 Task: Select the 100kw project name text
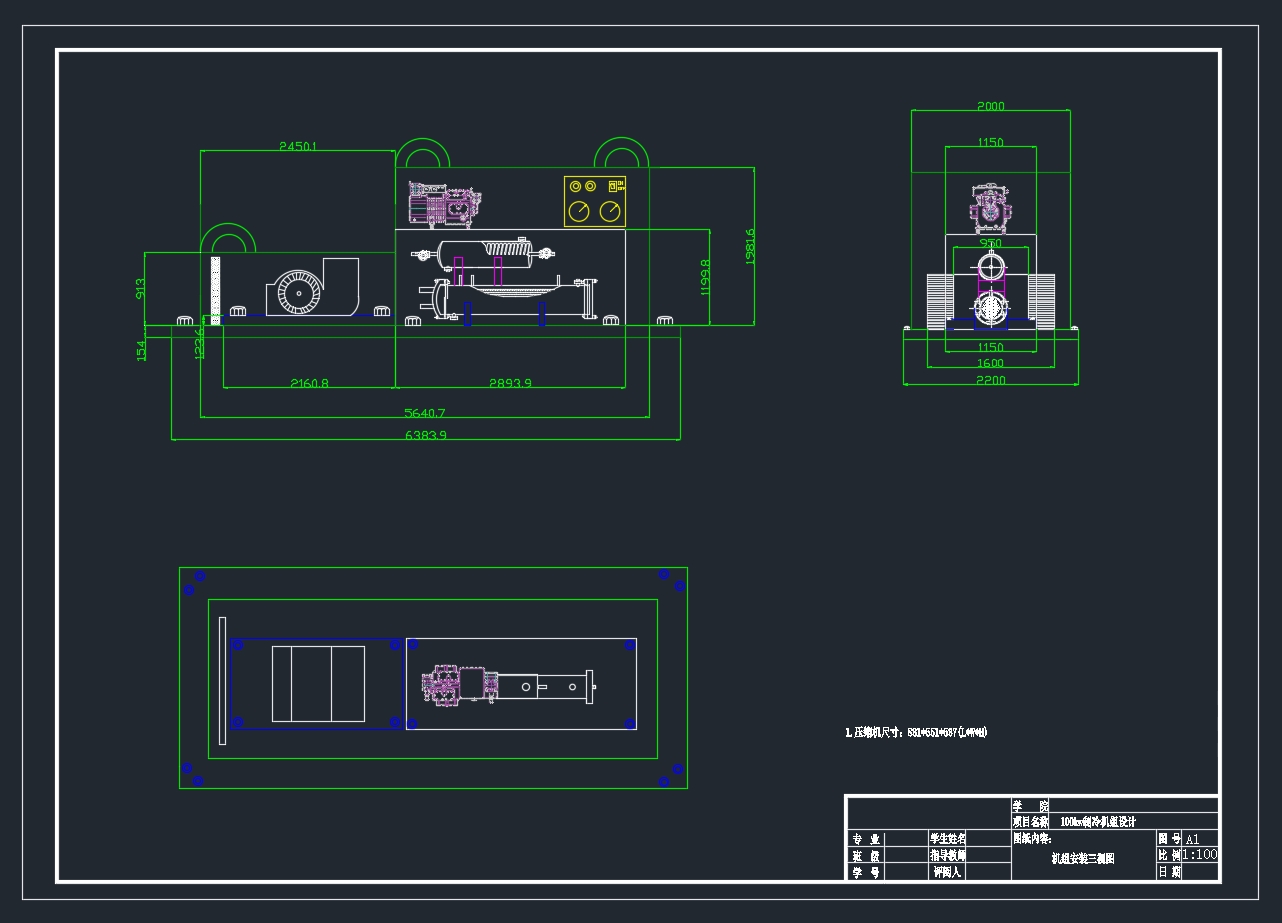pyautogui.click(x=1098, y=821)
